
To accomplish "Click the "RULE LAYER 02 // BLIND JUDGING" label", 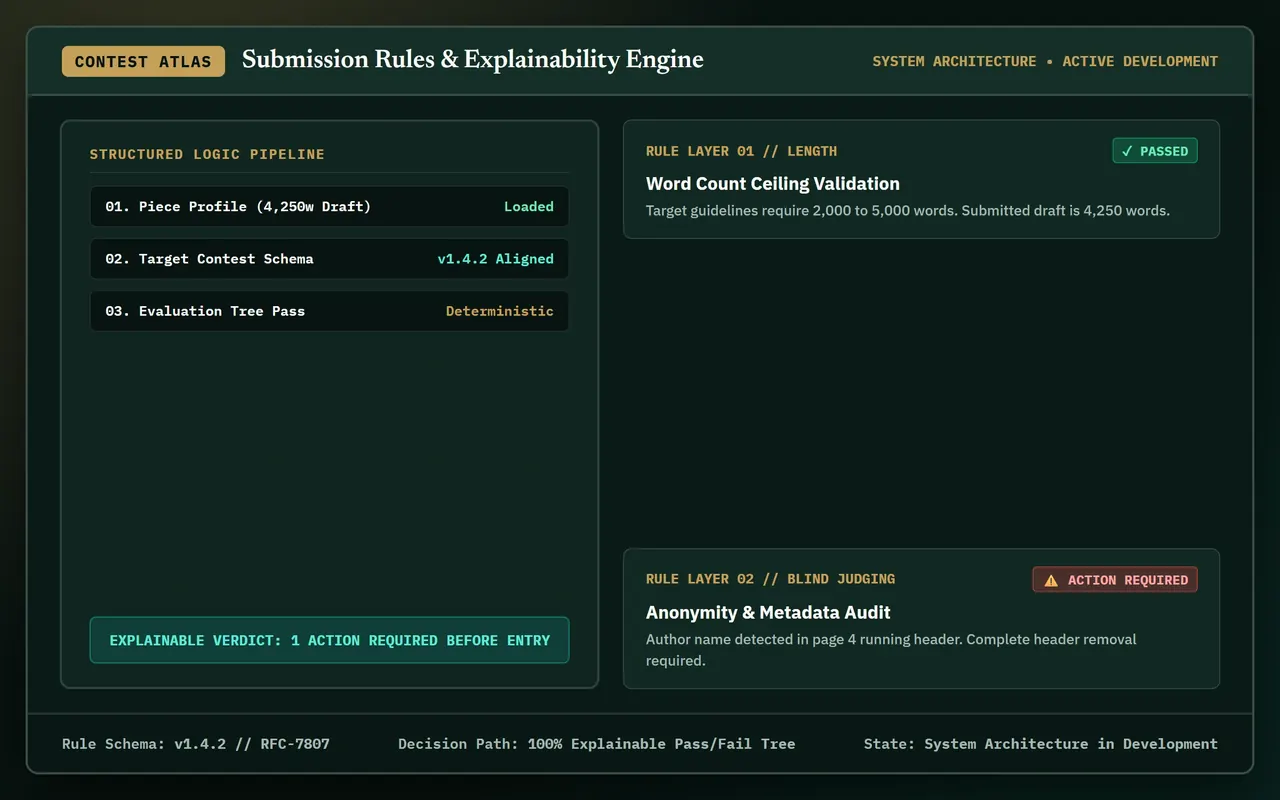I will (x=770, y=579).
